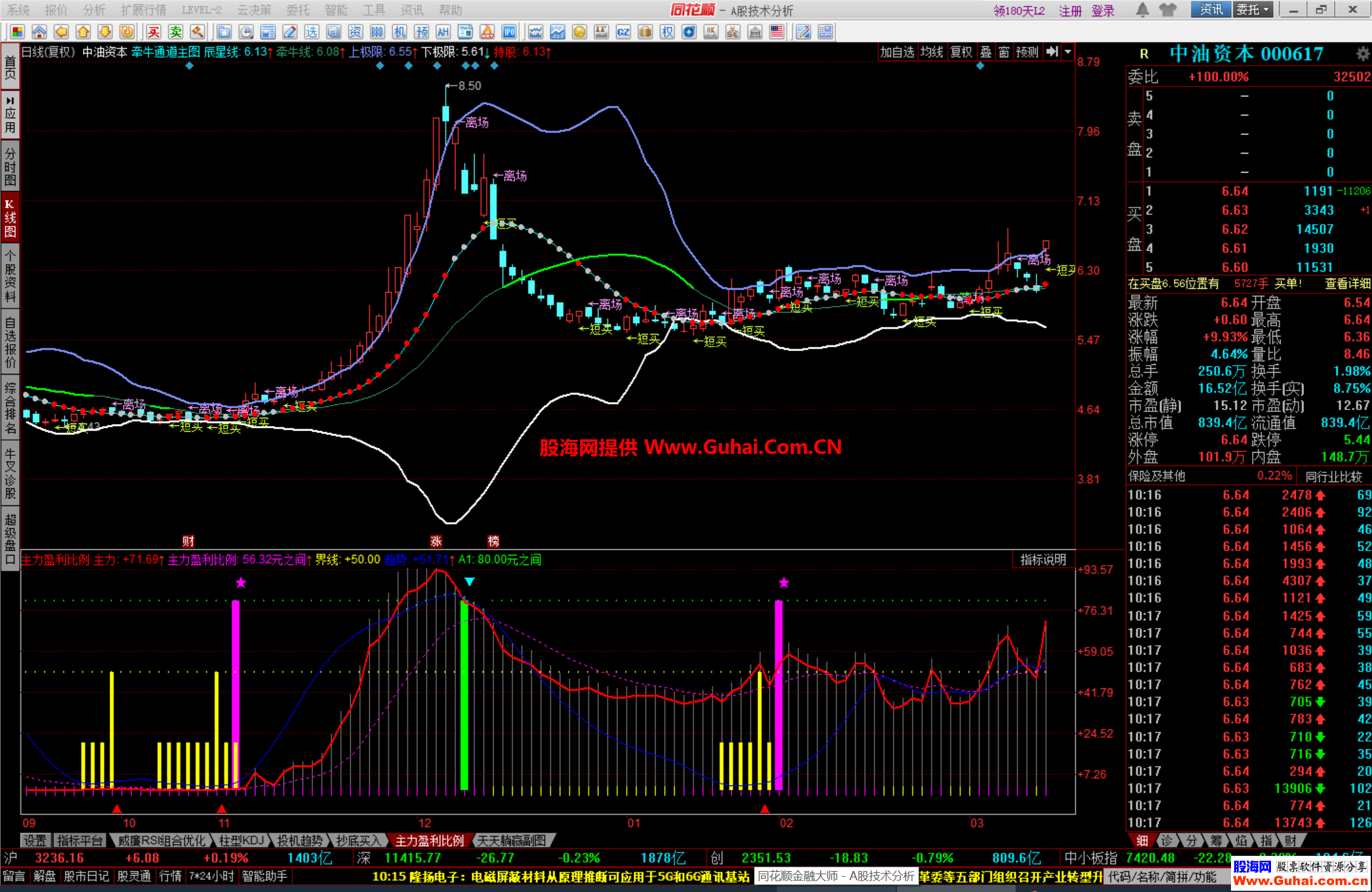Open 委托 dropdown in title bar
The width and height of the screenshot is (1372, 892).
tap(1253, 10)
